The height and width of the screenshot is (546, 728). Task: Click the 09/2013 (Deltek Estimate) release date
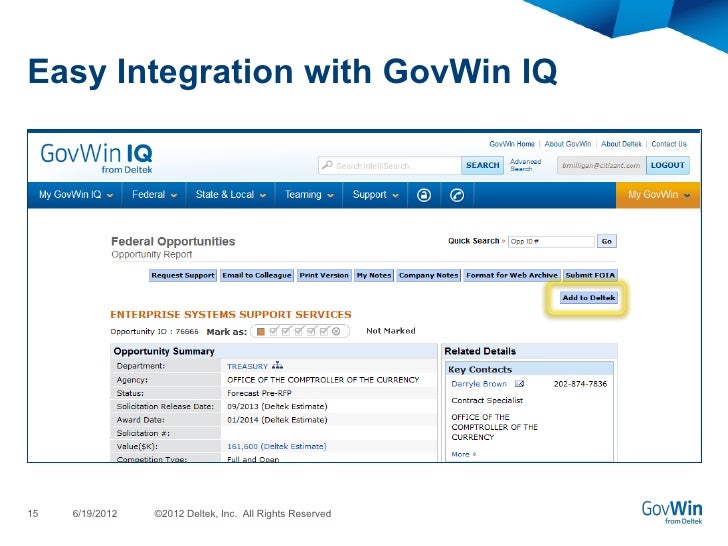[x=277, y=406]
